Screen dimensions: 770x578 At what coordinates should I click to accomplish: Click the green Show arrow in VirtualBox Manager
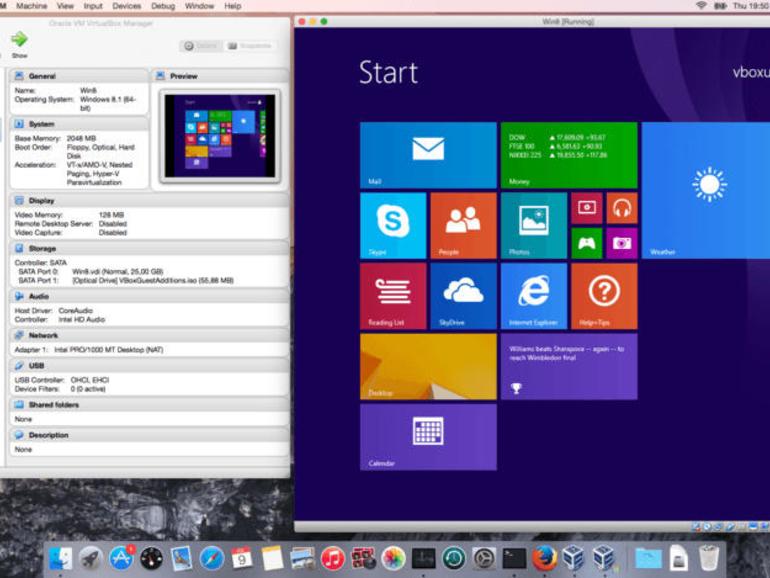19,39
